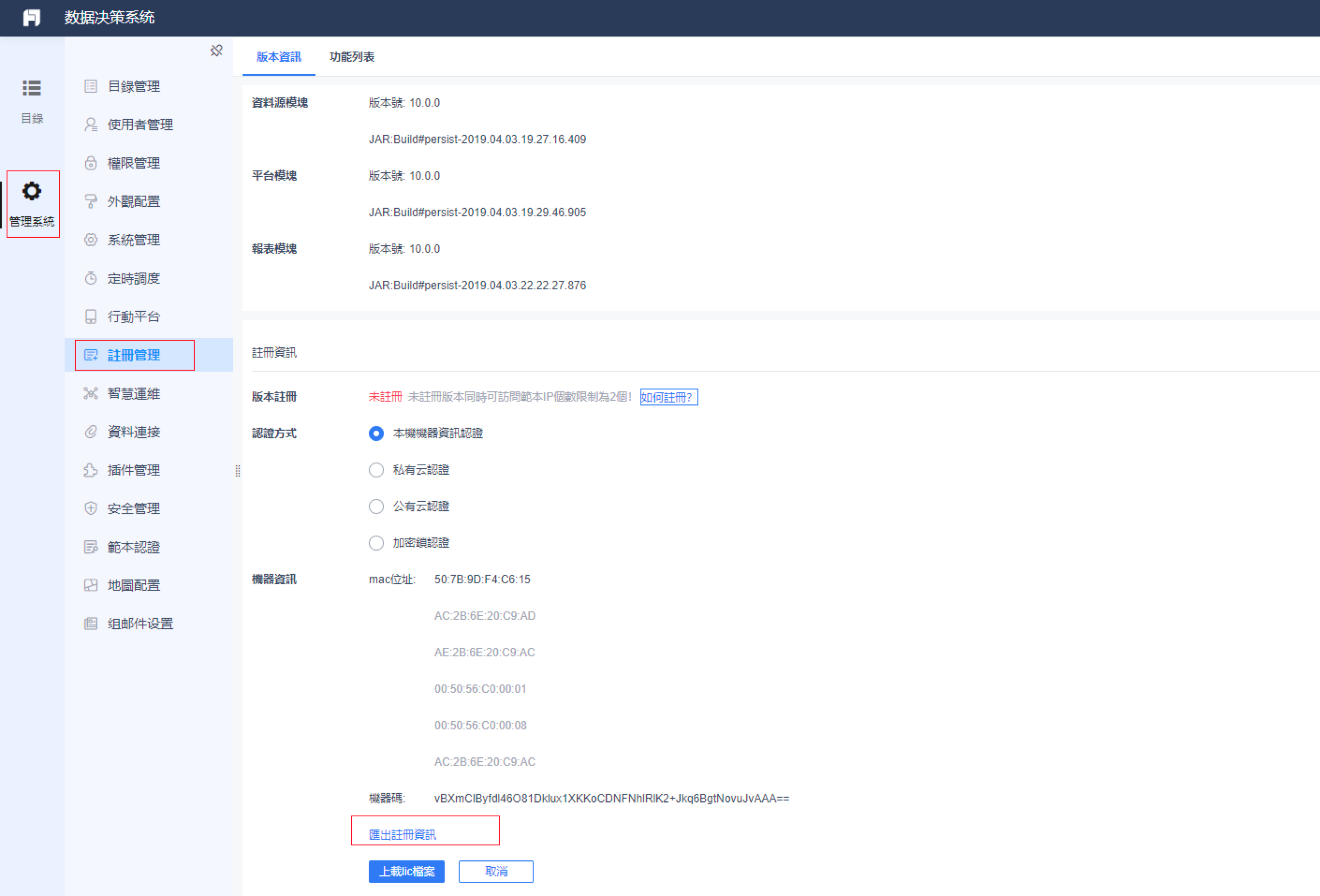The height and width of the screenshot is (896, 1320).
Task: Click the 如何註冊? help link
Action: tap(668, 397)
